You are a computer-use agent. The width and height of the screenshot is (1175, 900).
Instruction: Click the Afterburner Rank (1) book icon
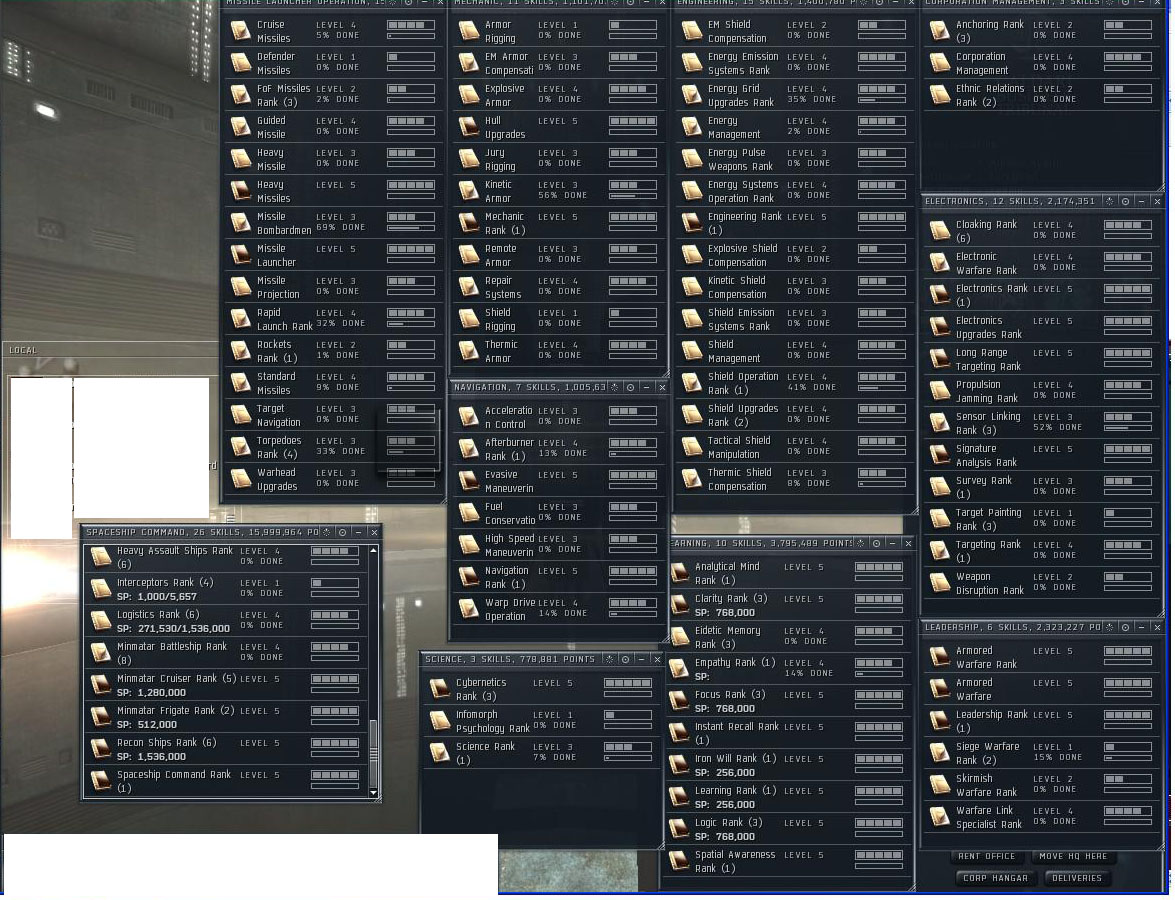(x=469, y=449)
